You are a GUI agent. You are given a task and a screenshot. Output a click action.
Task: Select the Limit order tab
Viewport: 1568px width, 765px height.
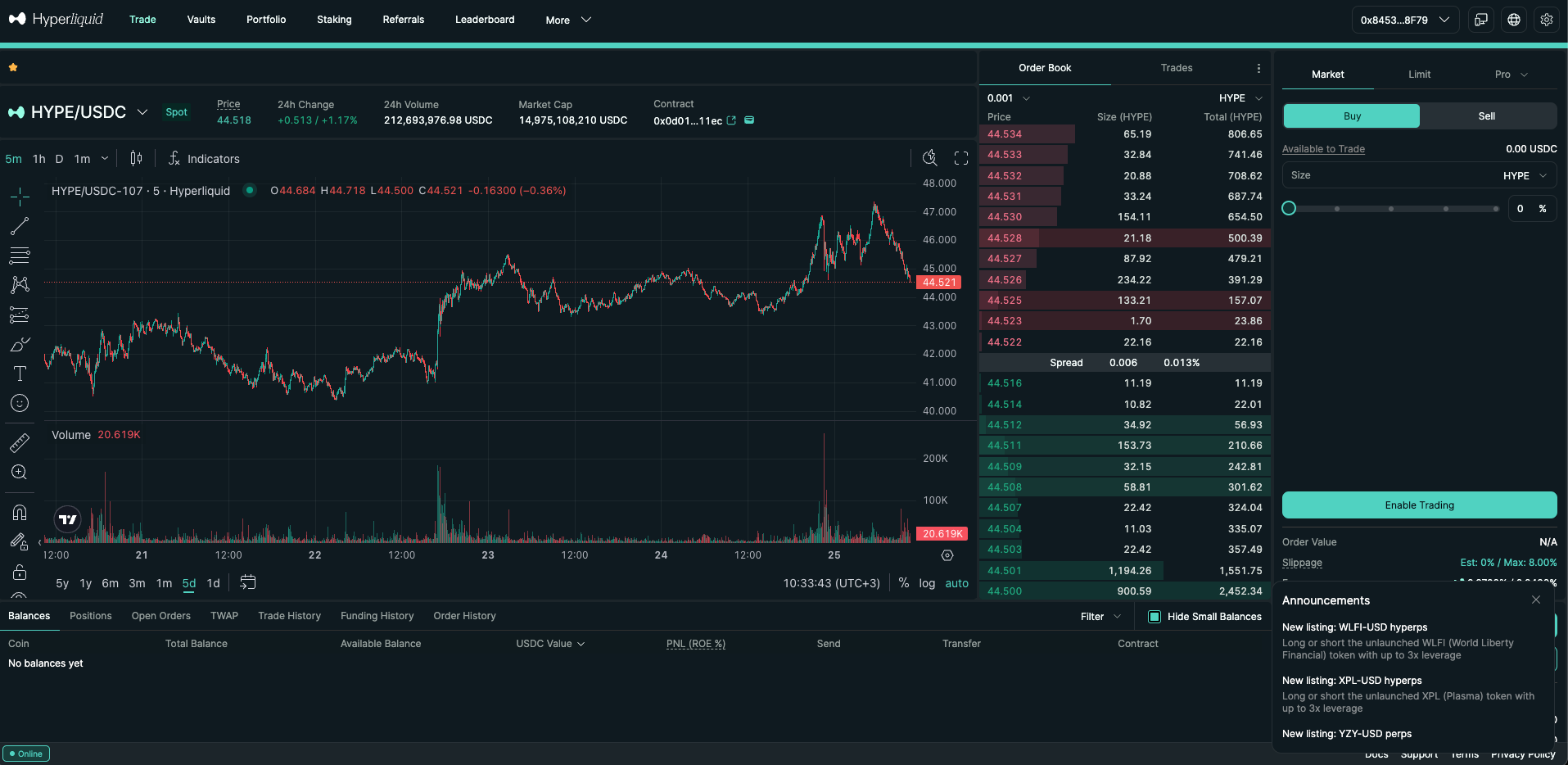tap(1420, 75)
